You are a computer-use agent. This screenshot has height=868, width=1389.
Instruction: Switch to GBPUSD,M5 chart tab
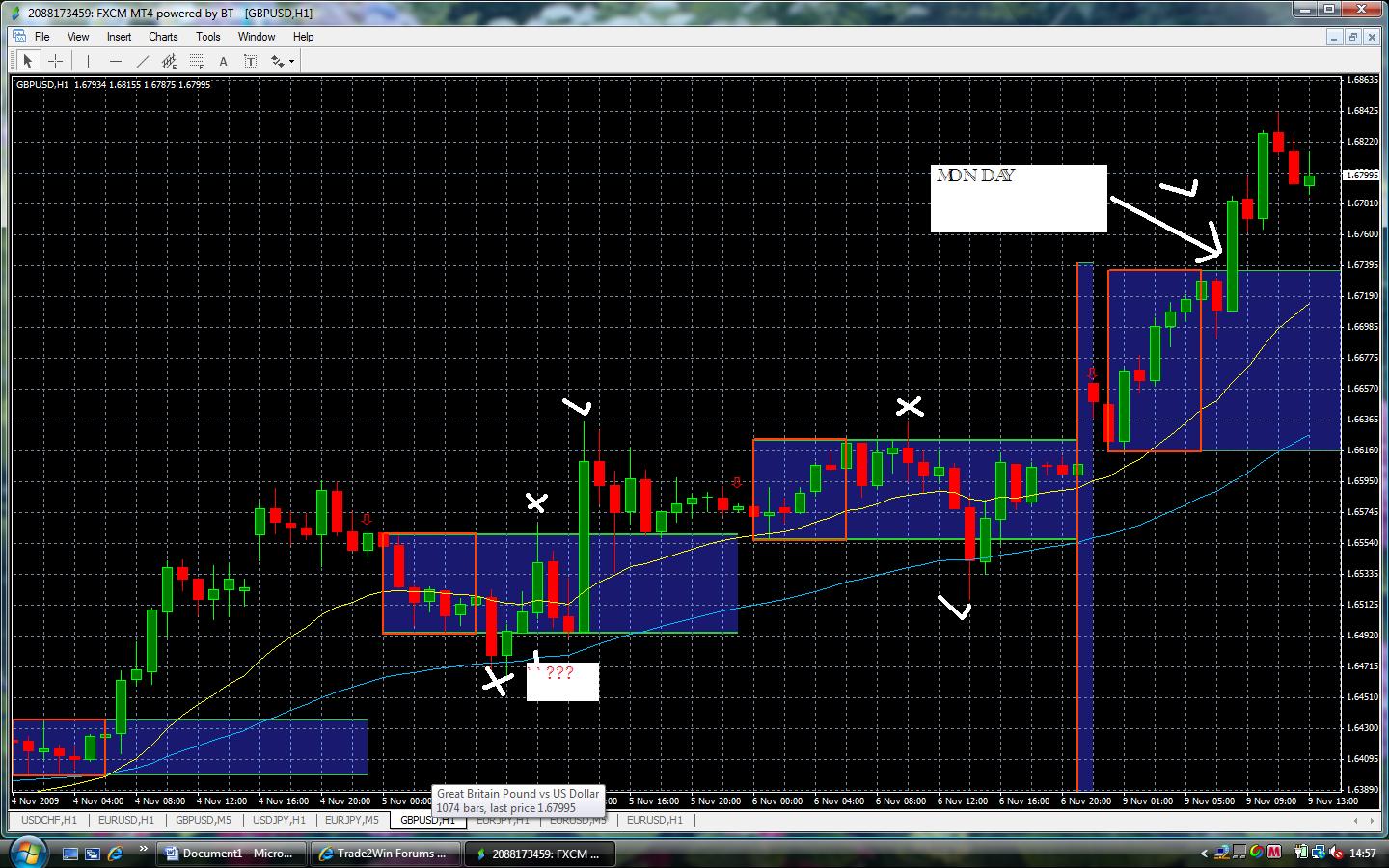[x=203, y=820]
